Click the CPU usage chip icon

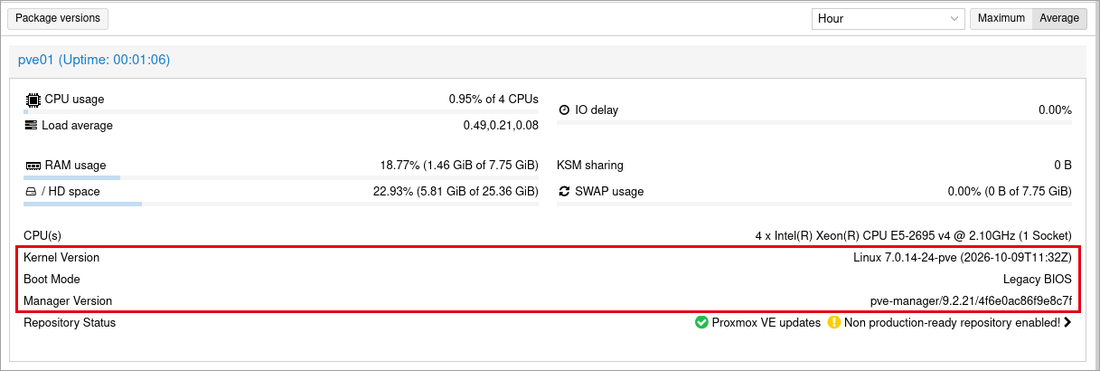click(31, 100)
